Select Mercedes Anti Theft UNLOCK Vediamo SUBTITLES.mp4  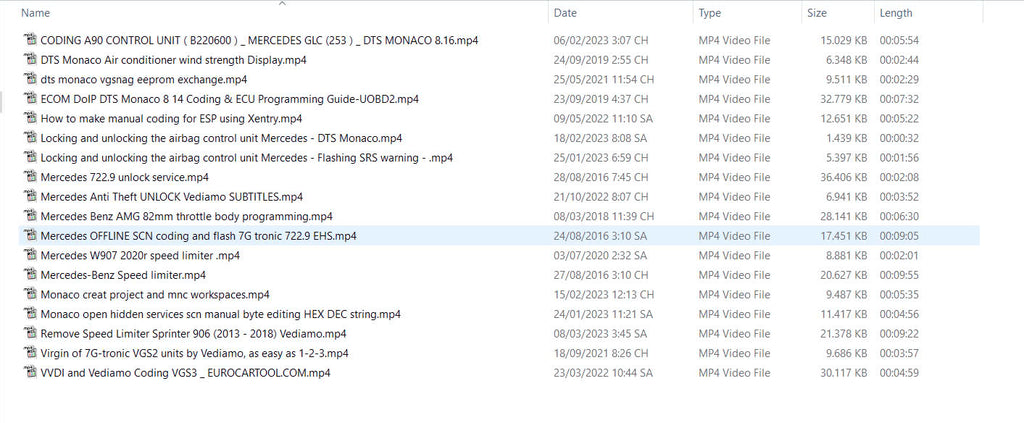(172, 196)
